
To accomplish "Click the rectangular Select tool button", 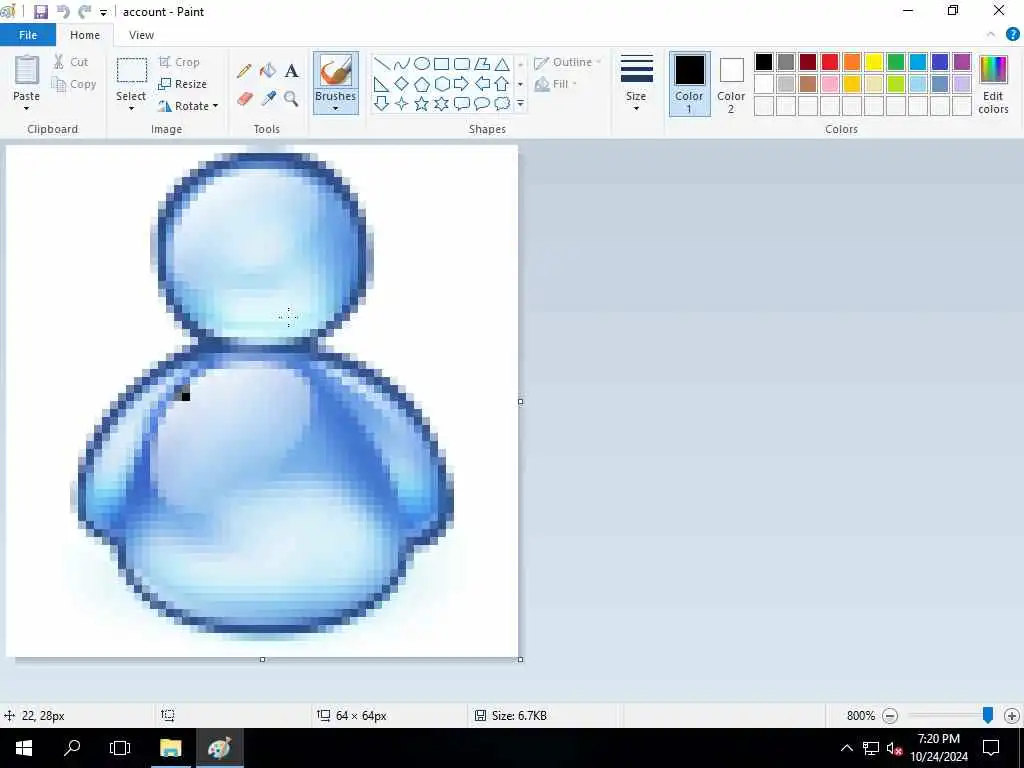I will point(131,72).
